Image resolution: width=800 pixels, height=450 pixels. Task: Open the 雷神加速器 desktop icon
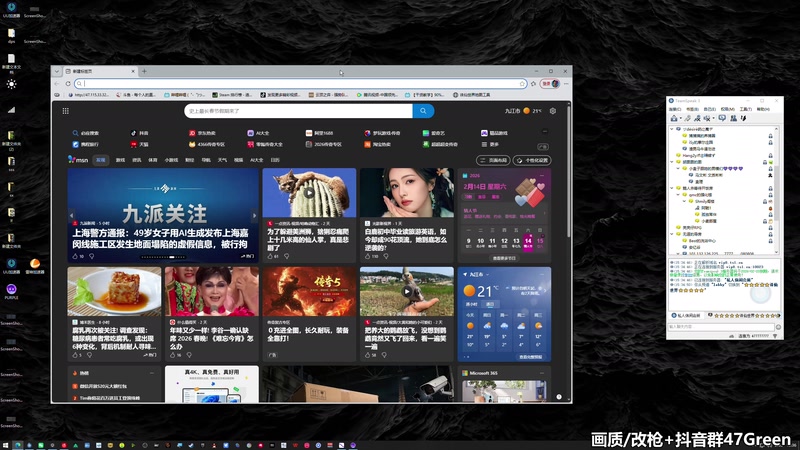tap(35, 265)
